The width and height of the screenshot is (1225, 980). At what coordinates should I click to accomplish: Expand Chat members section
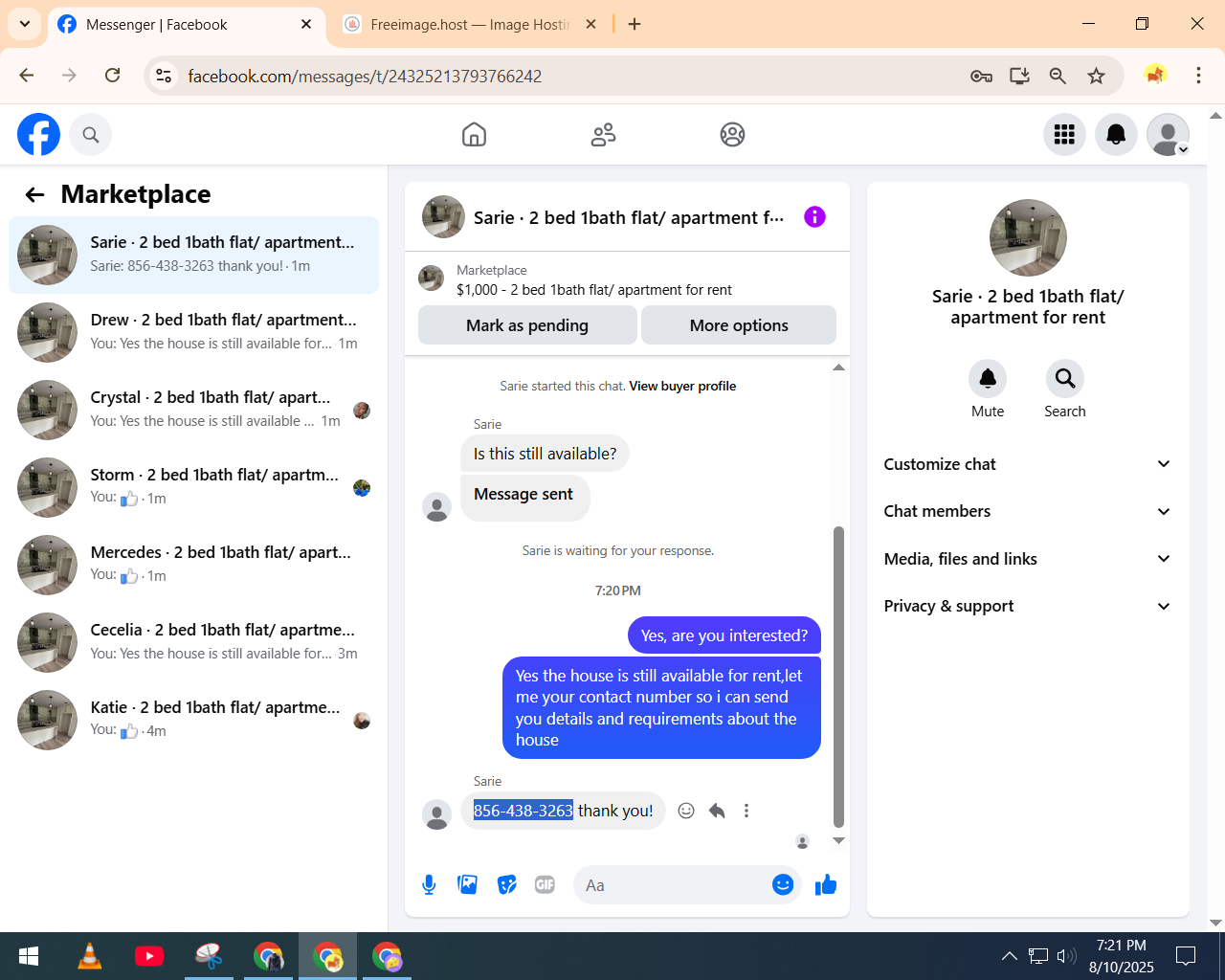click(x=1028, y=511)
